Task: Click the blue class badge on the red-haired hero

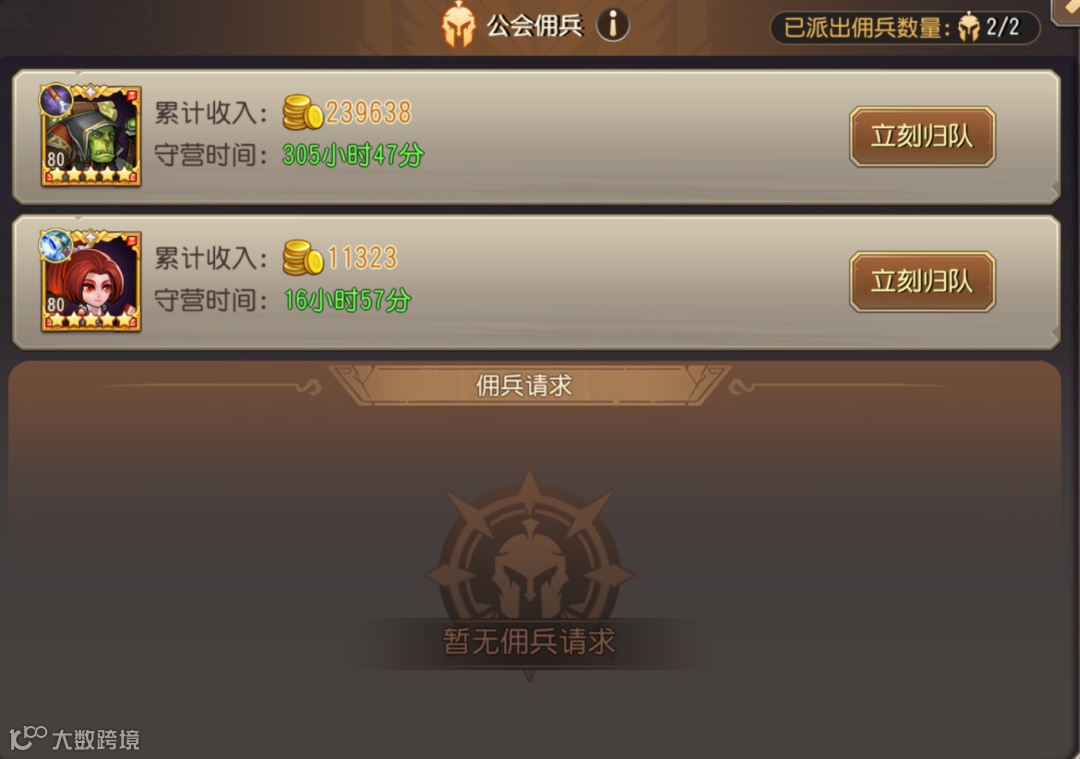Action: 56,246
